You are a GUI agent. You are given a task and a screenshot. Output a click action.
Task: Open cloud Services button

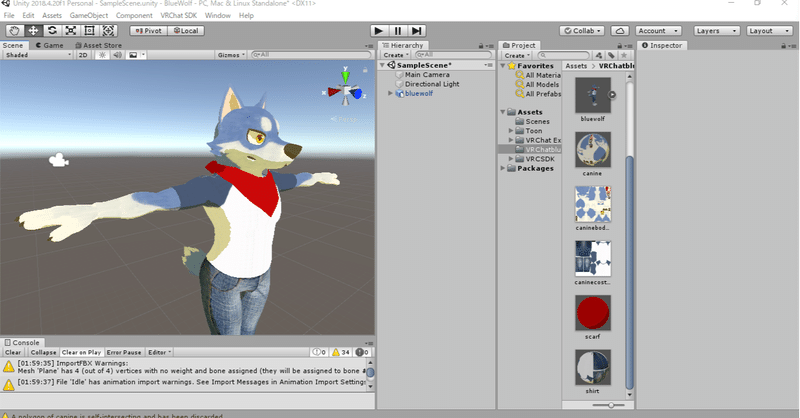pyautogui.click(x=620, y=31)
